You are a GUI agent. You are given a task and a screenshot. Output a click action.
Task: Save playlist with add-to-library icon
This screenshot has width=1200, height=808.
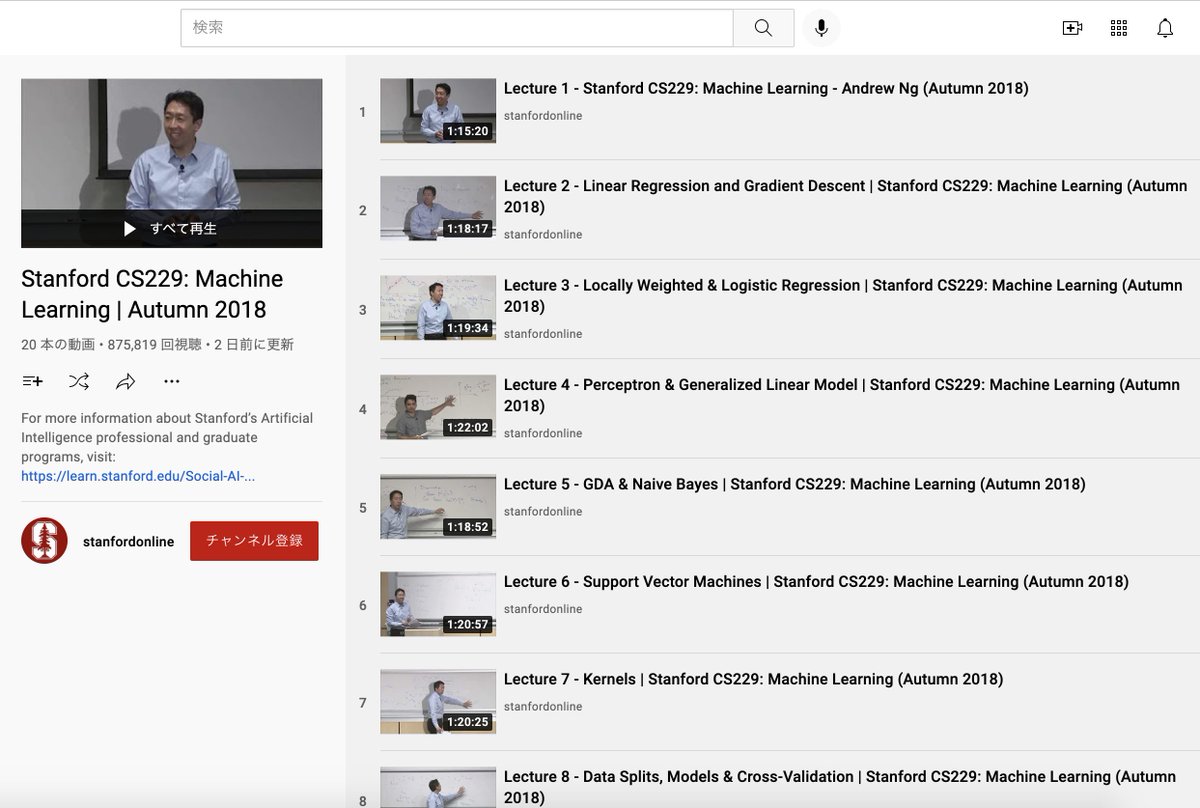32,381
